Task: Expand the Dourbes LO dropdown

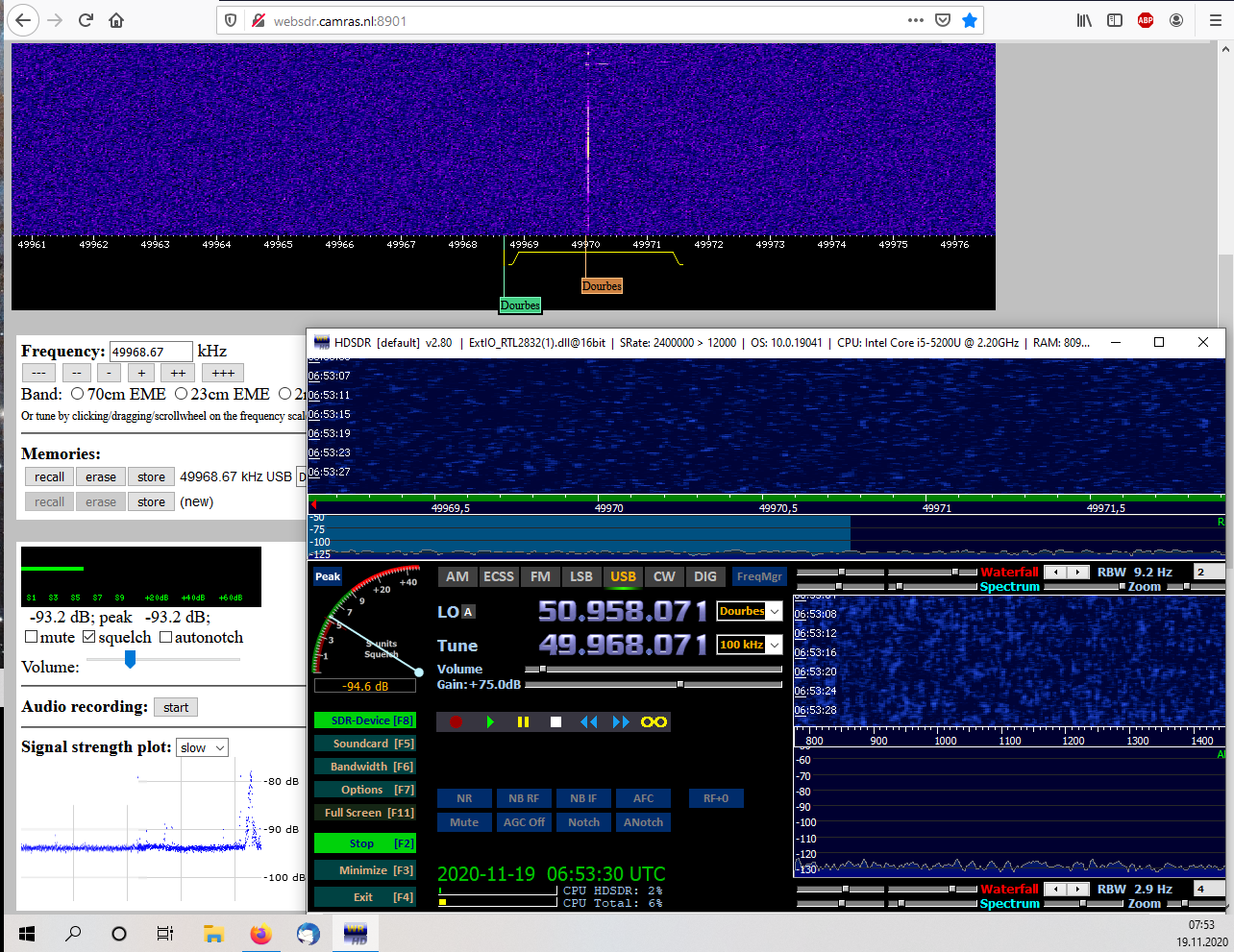Action: coord(775,611)
